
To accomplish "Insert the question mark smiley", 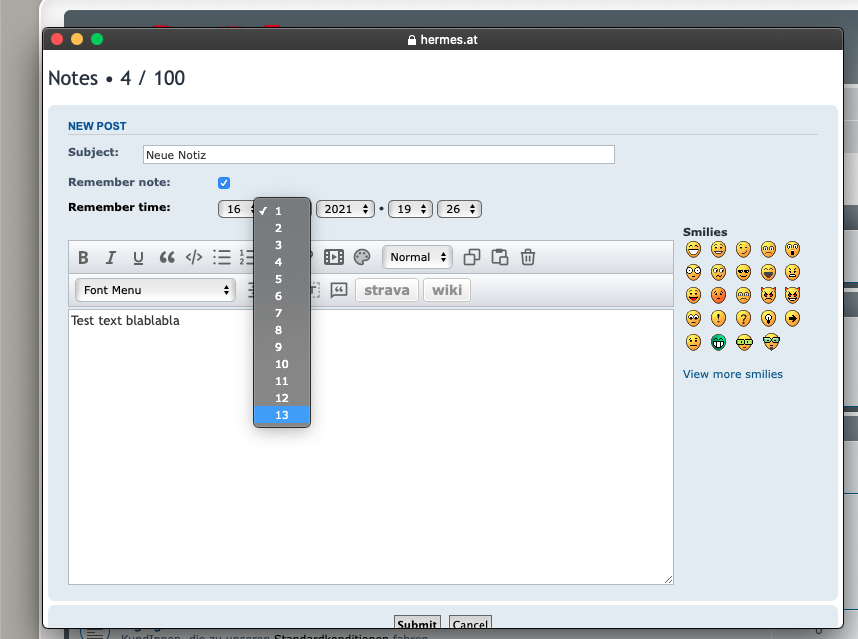I will pos(743,319).
